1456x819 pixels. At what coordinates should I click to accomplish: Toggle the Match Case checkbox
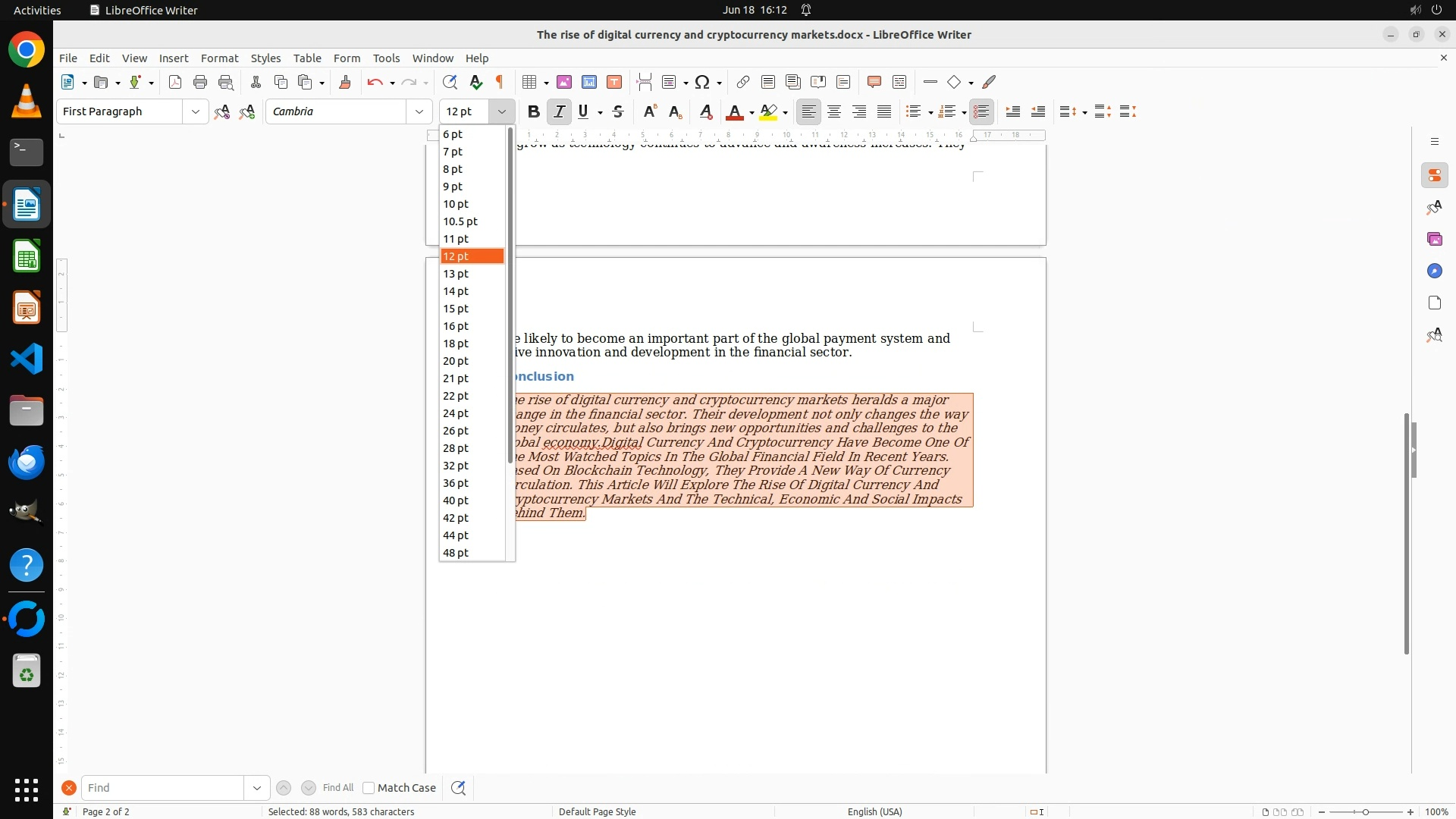point(369,788)
